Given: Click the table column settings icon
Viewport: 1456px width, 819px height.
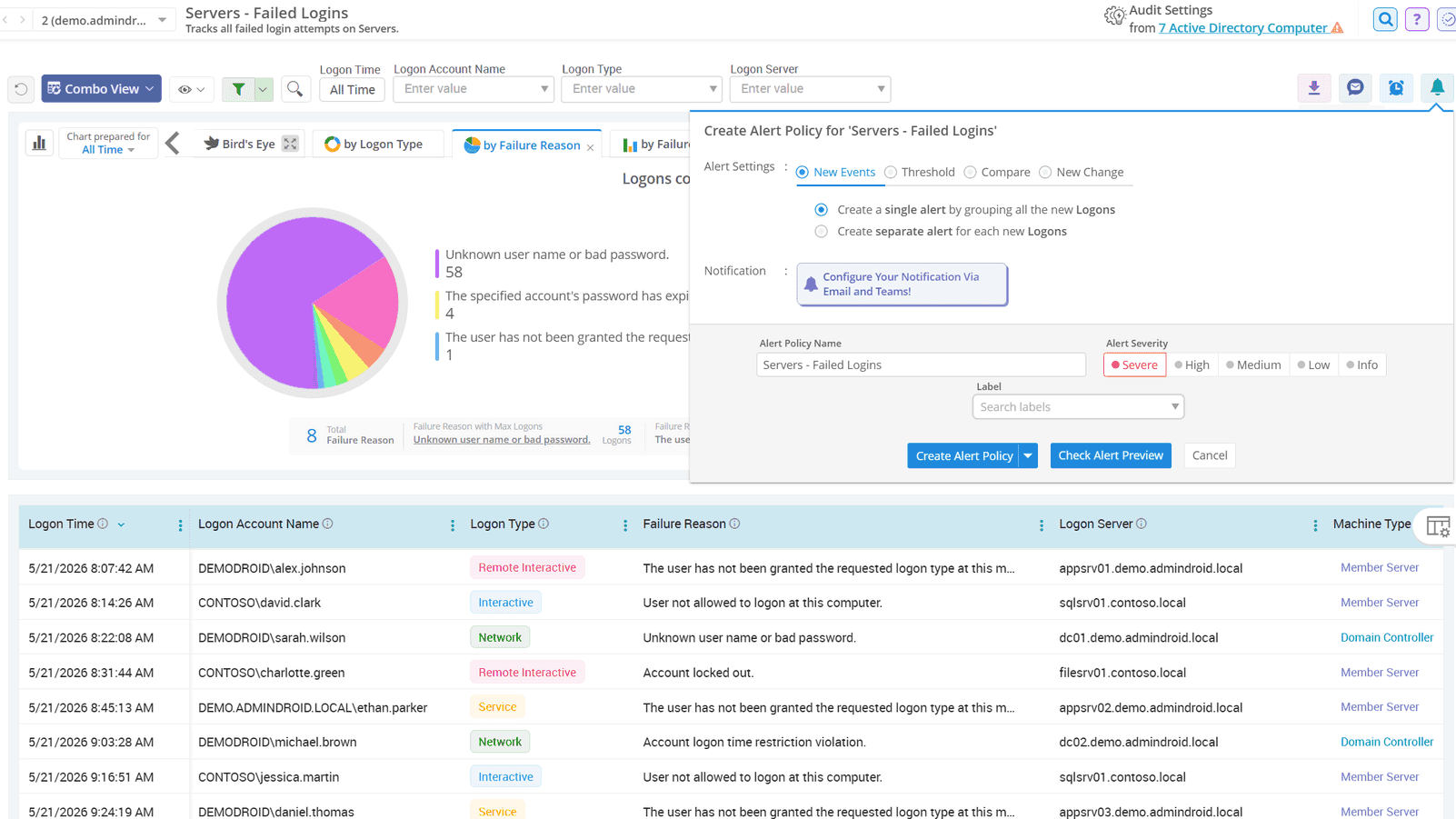Looking at the screenshot, I should (1438, 526).
